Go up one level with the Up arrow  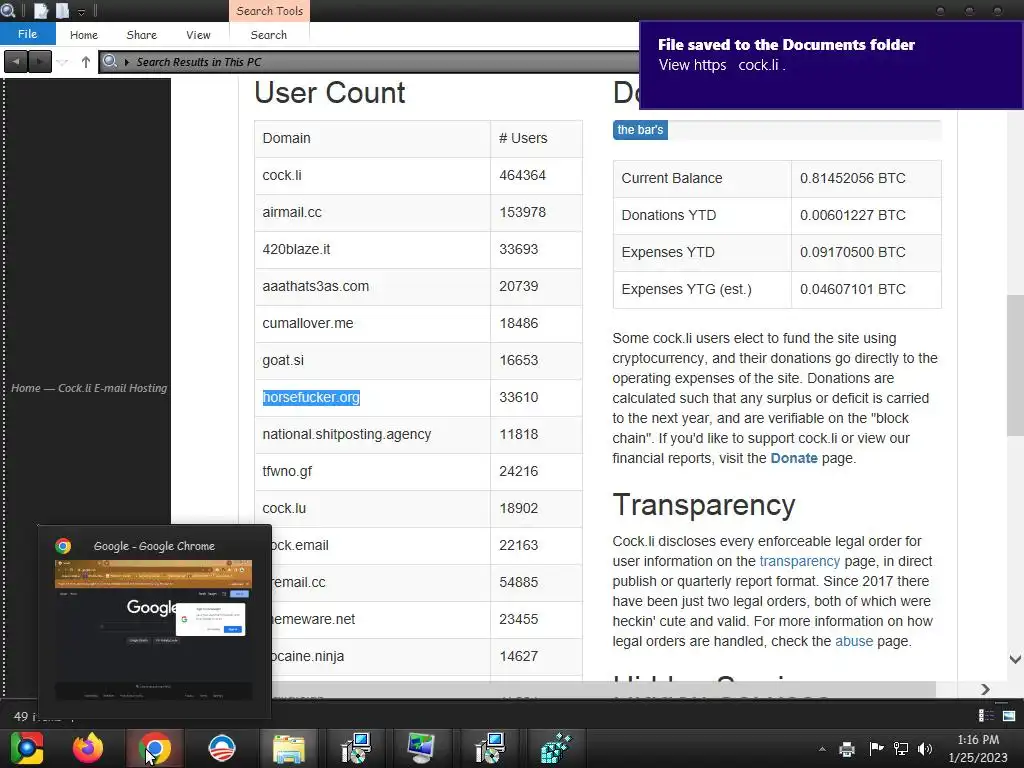click(x=86, y=62)
